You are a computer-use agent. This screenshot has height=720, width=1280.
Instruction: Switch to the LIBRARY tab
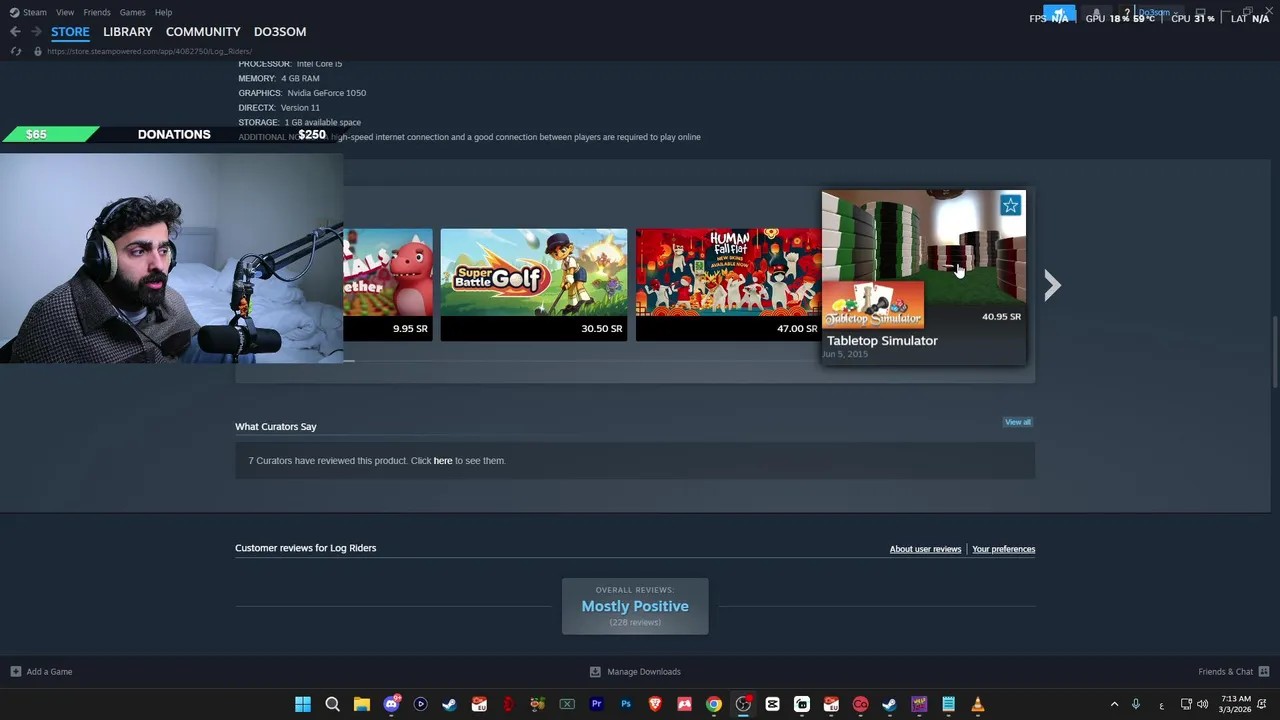(128, 32)
